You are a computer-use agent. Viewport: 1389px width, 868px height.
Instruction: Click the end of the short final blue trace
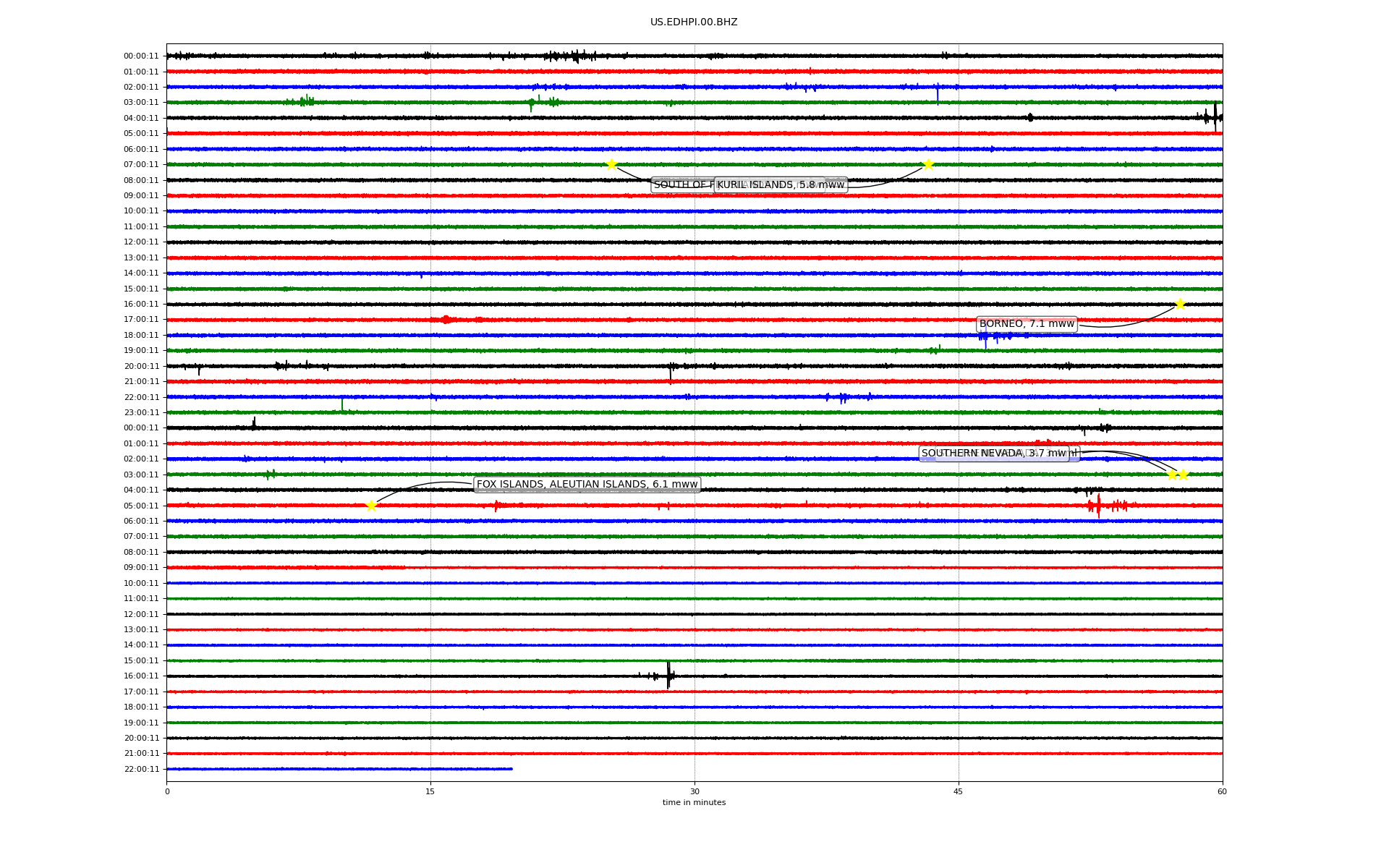coord(511,769)
